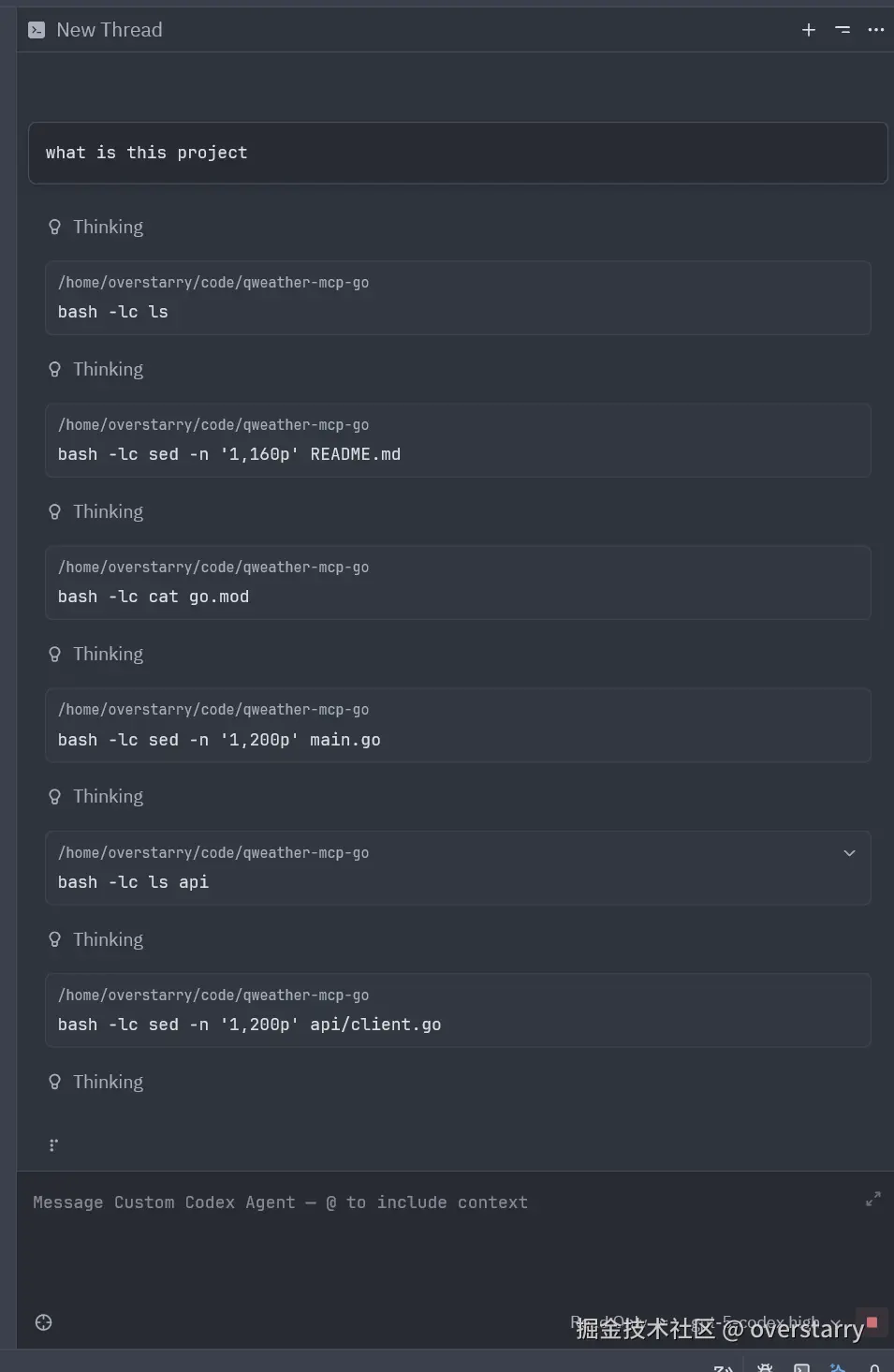Open the three-dot options menu
Image resolution: width=894 pixels, height=1372 pixels.
tap(876, 30)
